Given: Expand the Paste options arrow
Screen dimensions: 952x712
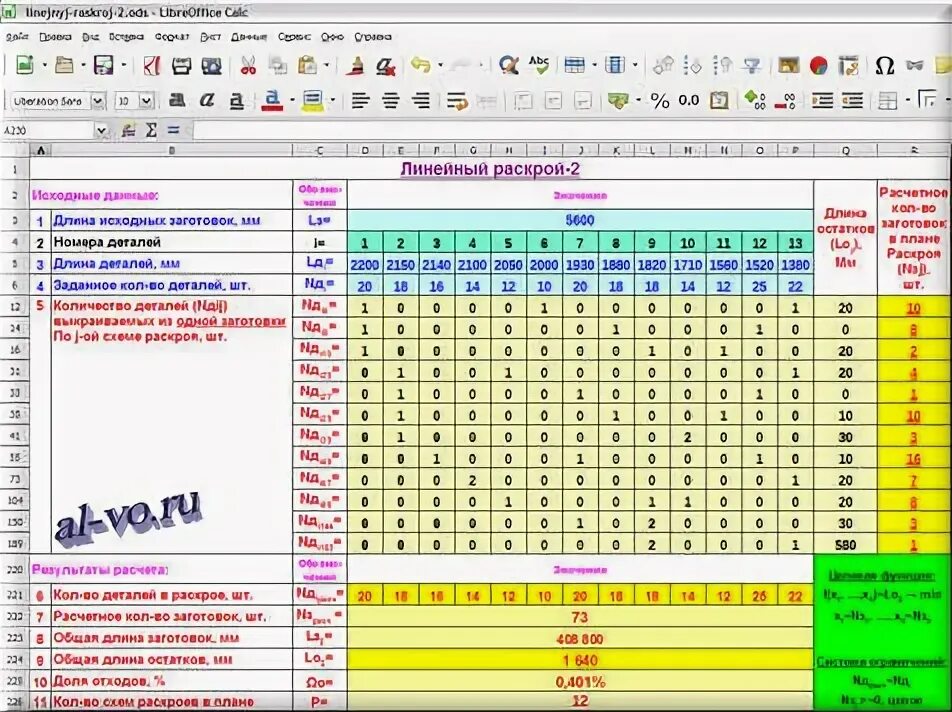Looking at the screenshot, I should click(327, 65).
